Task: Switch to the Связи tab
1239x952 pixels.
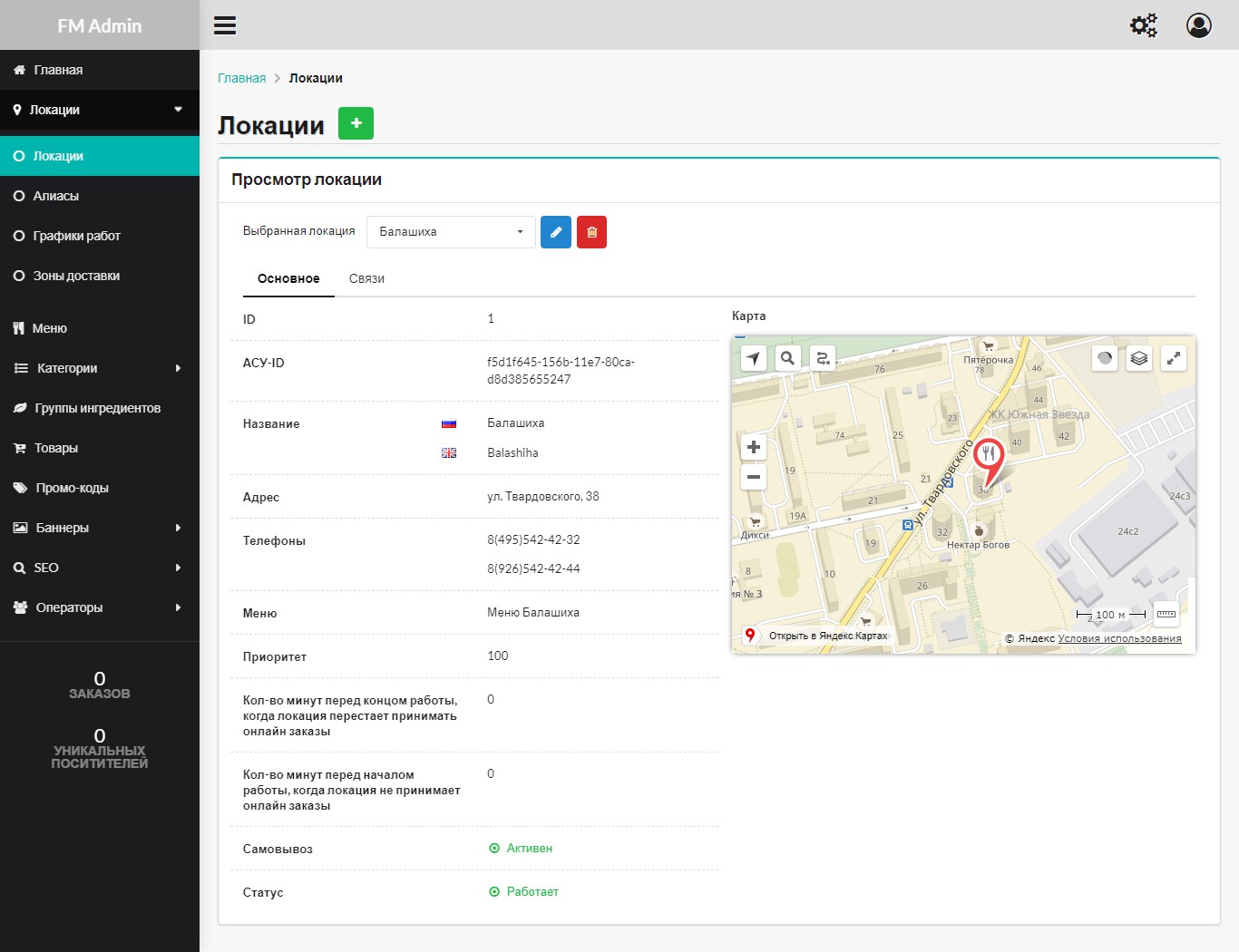Action: tap(366, 278)
